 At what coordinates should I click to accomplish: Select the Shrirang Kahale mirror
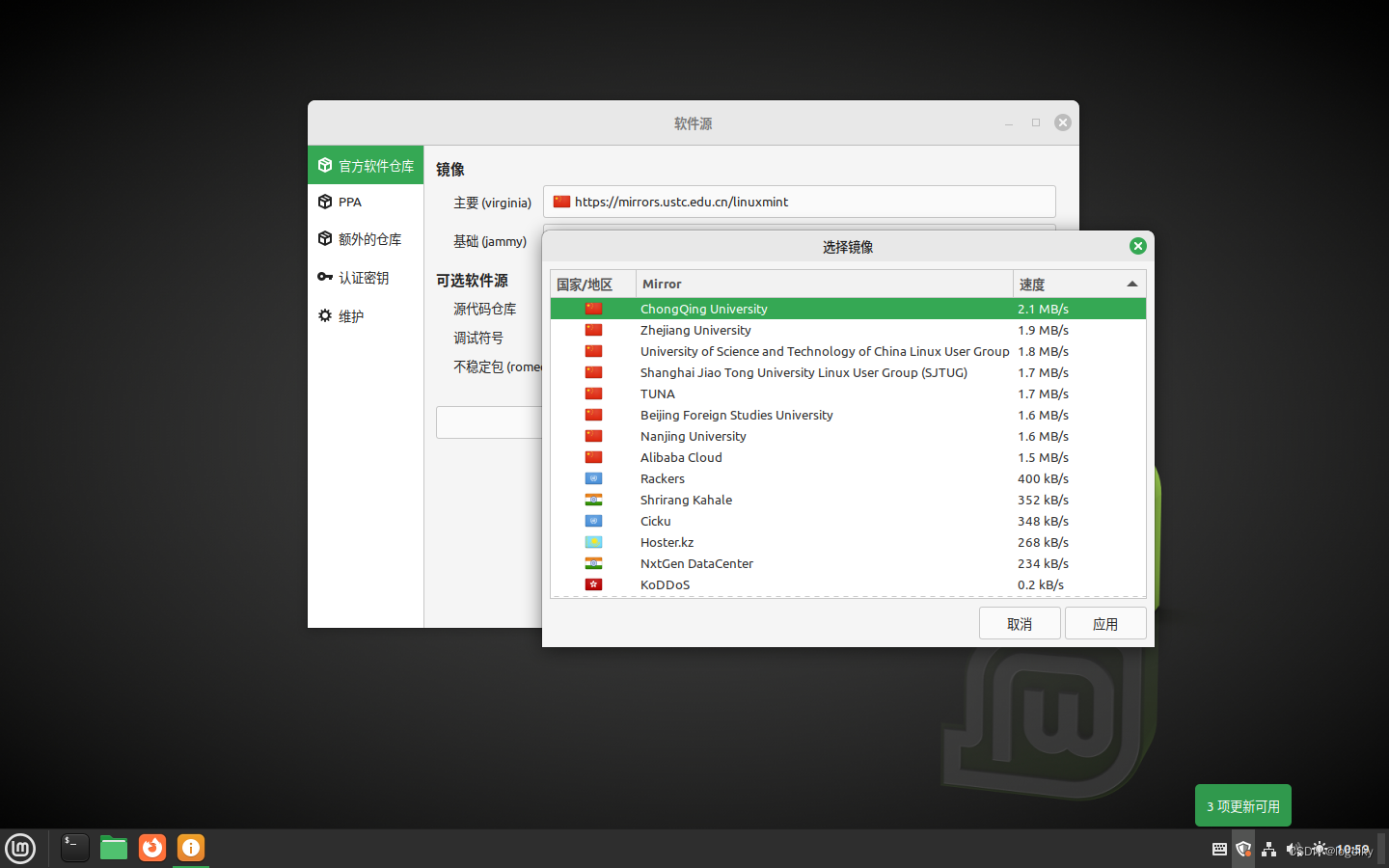pyautogui.click(x=848, y=500)
